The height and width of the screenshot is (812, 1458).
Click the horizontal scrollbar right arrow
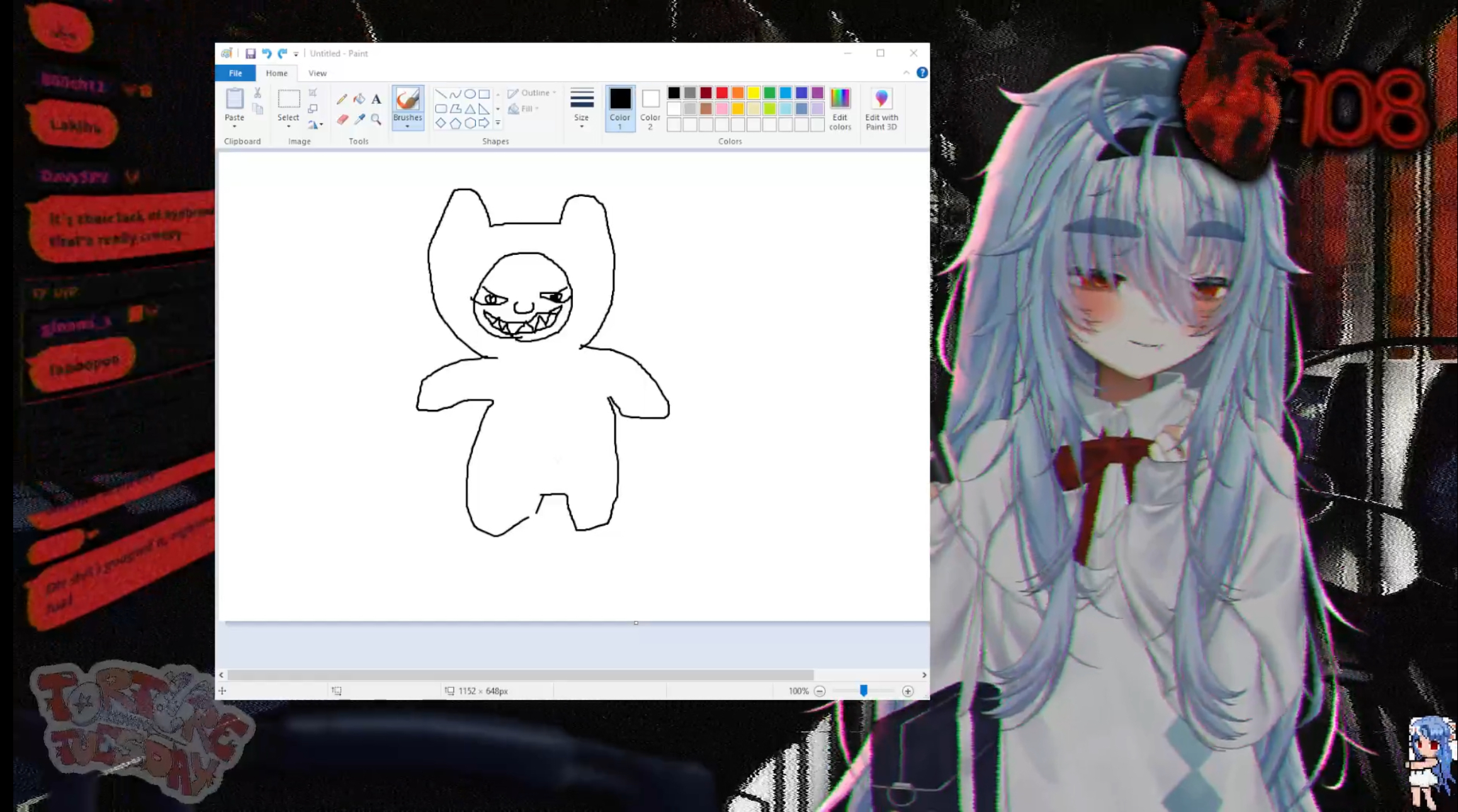pyautogui.click(x=924, y=675)
